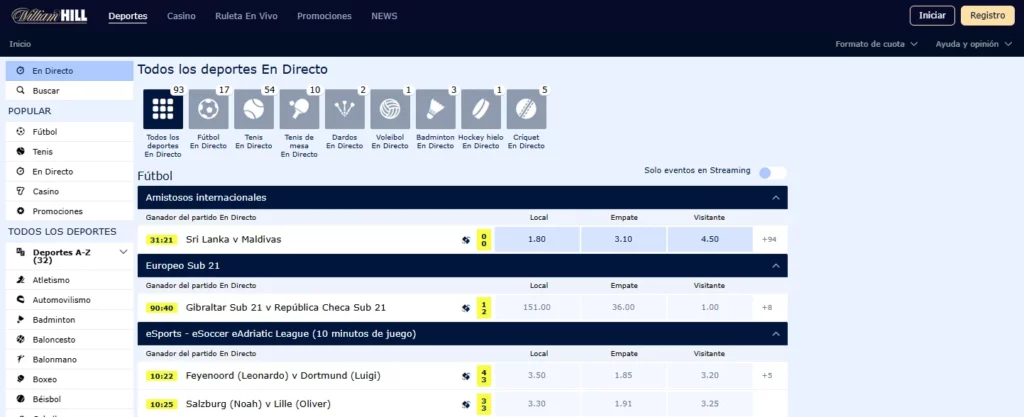Expand the Deportes A-Z (32) list
This screenshot has width=1024, height=417.
[x=123, y=252]
